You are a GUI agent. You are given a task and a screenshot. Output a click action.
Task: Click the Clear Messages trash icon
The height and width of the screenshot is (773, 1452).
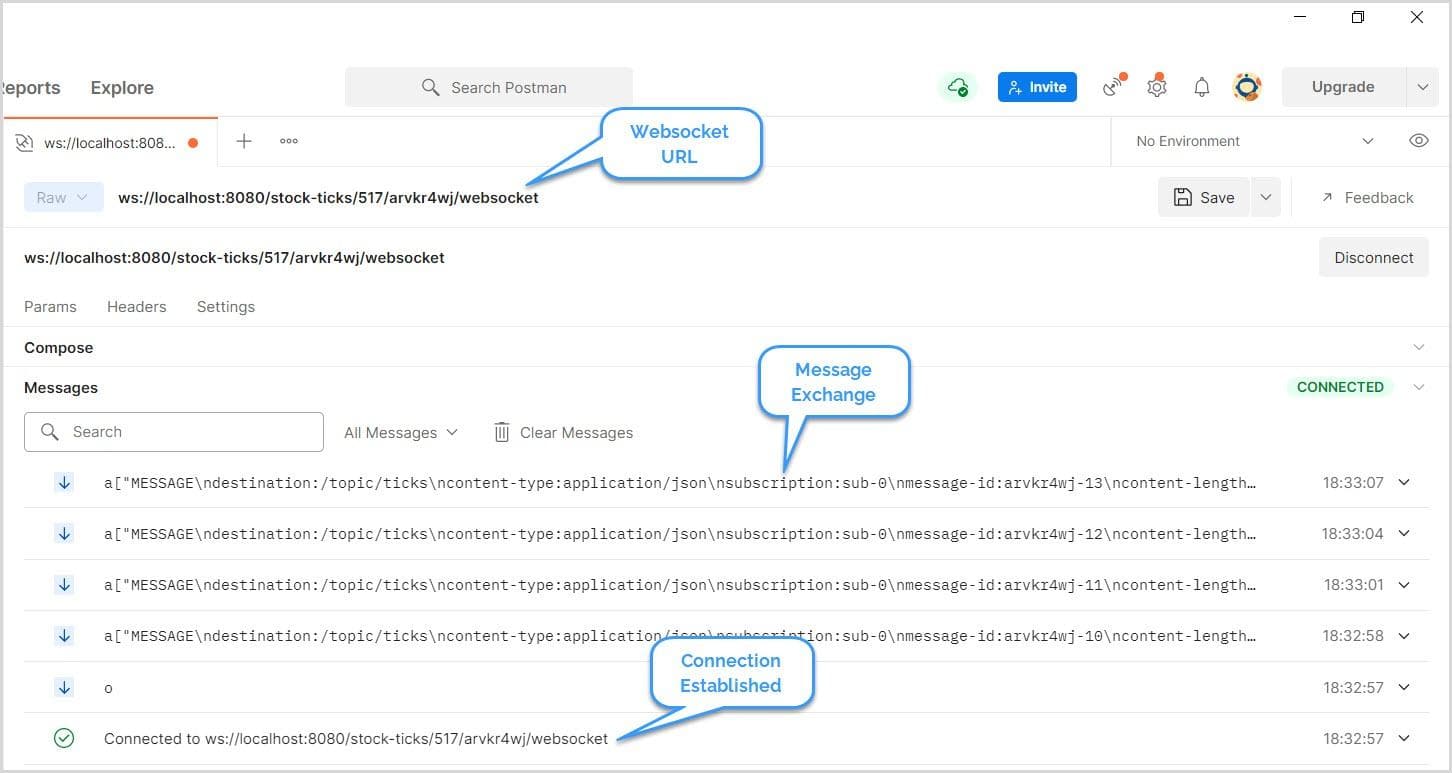502,432
